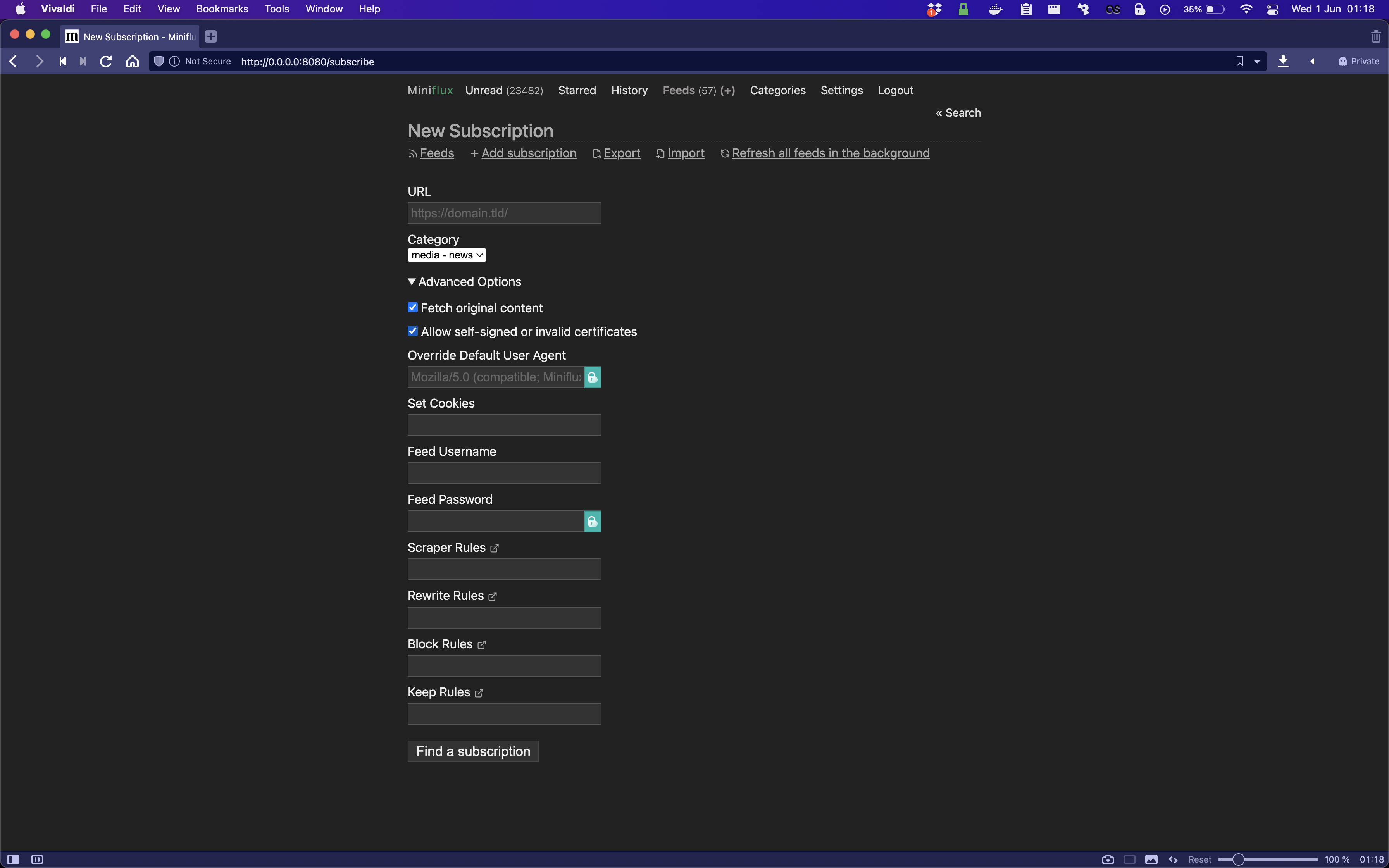Open the Category dropdown
The height and width of the screenshot is (868, 1389).
click(x=446, y=254)
